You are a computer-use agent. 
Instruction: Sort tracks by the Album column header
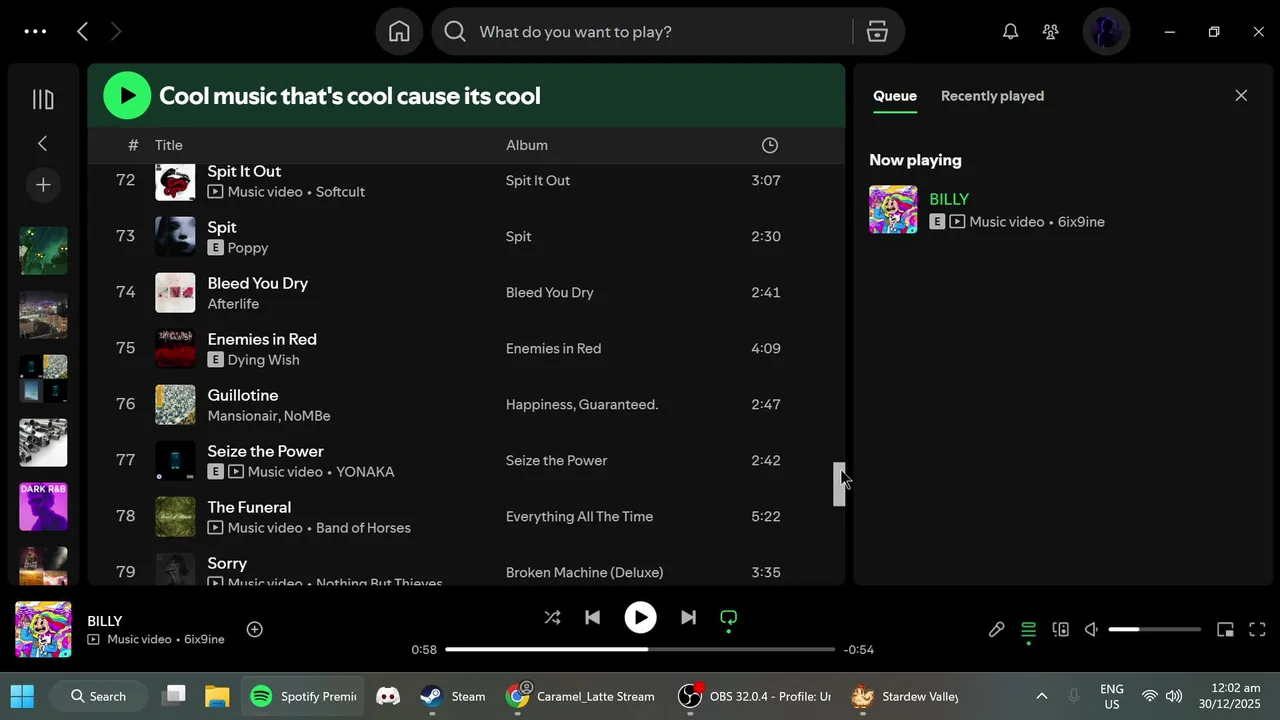527,145
